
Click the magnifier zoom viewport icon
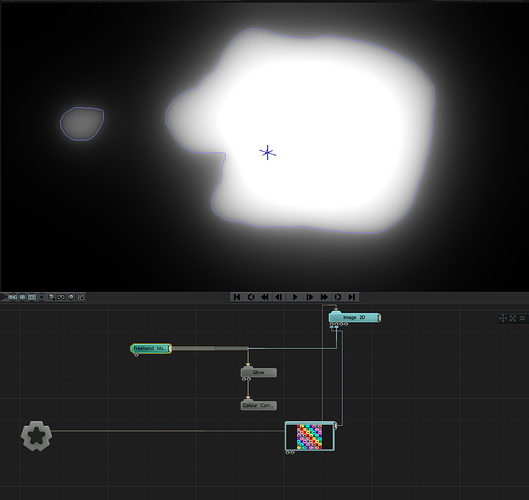[51, 297]
